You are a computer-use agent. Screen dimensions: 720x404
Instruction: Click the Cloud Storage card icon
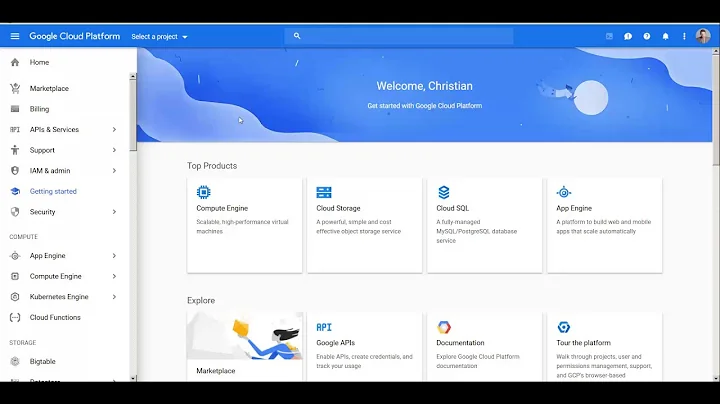324,192
